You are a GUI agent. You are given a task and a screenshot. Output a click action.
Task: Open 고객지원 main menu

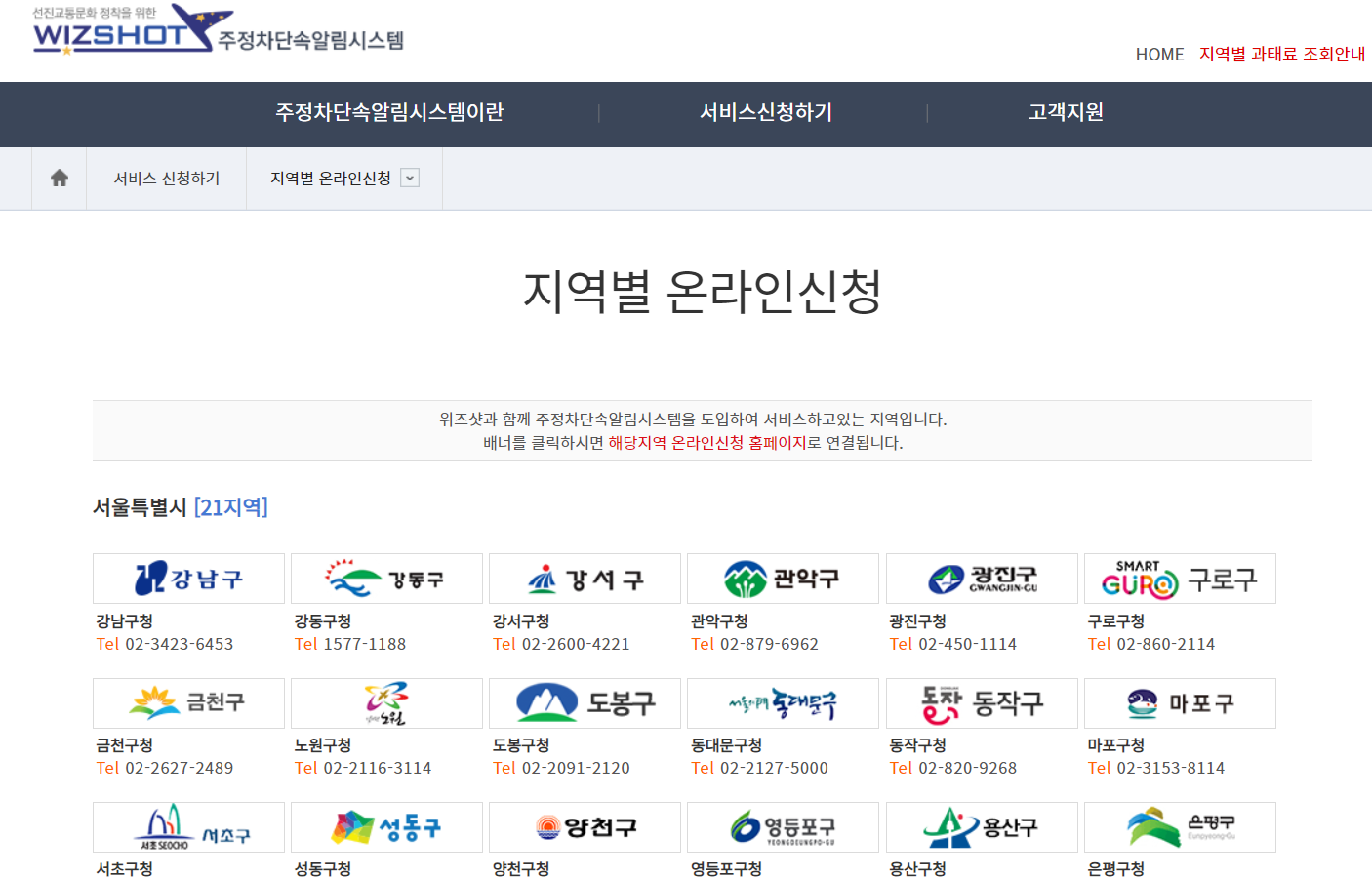coord(1066,112)
